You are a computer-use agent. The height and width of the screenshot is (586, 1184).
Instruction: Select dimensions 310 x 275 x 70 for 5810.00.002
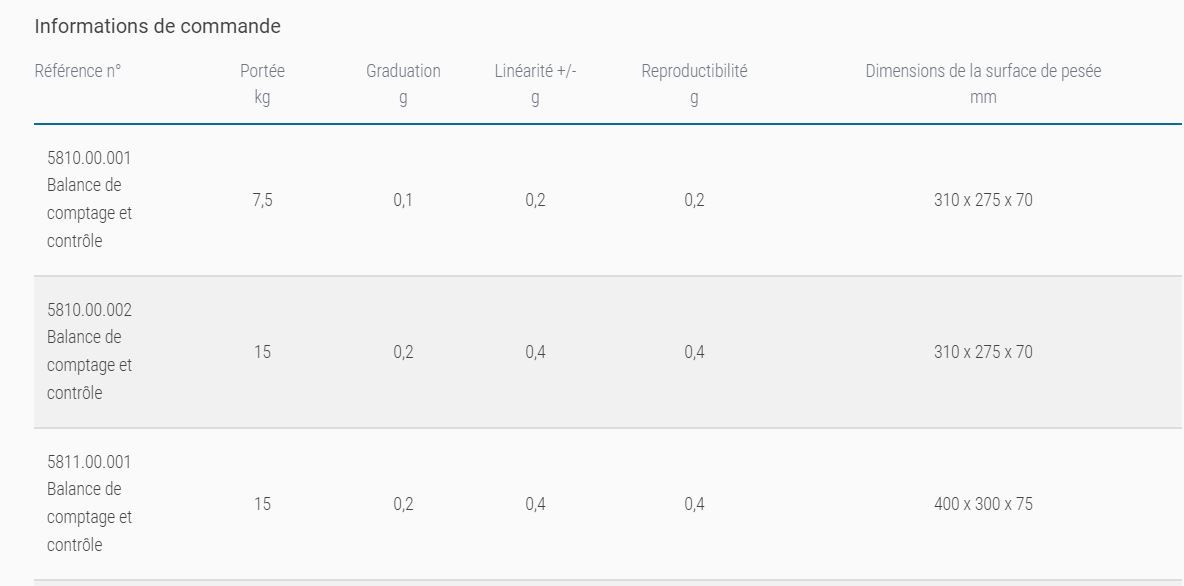[983, 352]
